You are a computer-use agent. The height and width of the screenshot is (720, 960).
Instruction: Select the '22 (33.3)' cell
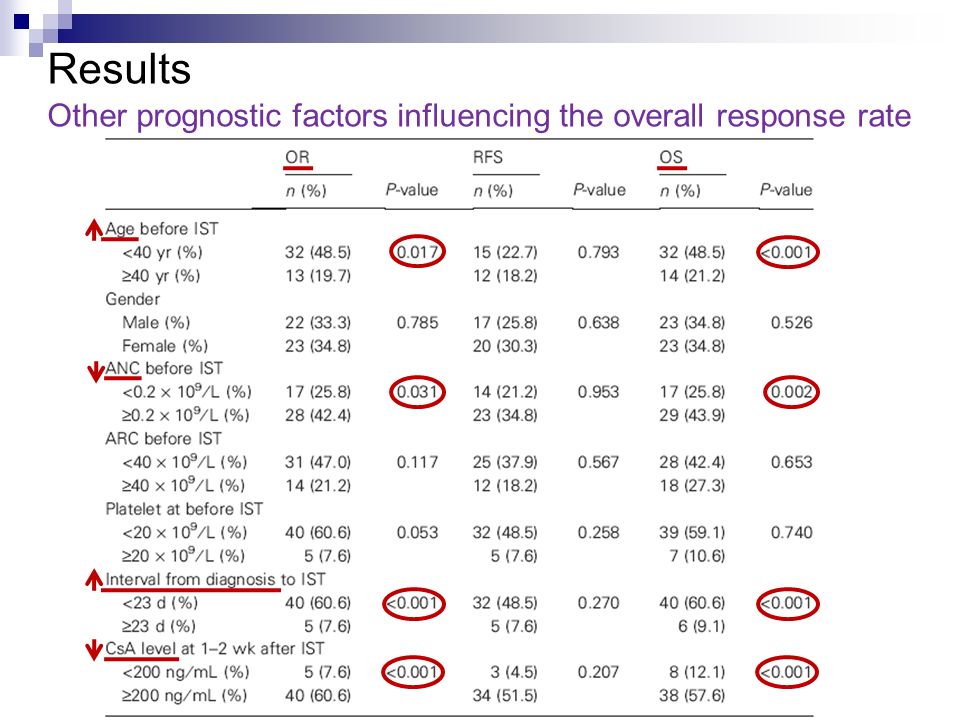pyautogui.click(x=318, y=323)
